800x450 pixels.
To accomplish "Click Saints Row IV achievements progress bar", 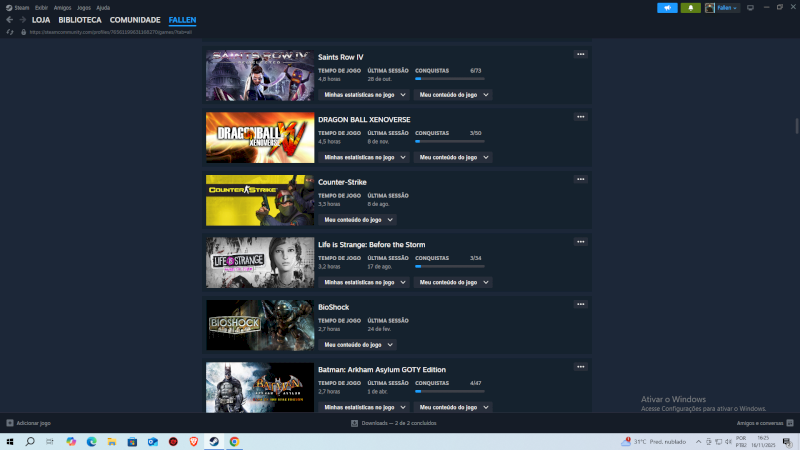I will tap(449, 79).
